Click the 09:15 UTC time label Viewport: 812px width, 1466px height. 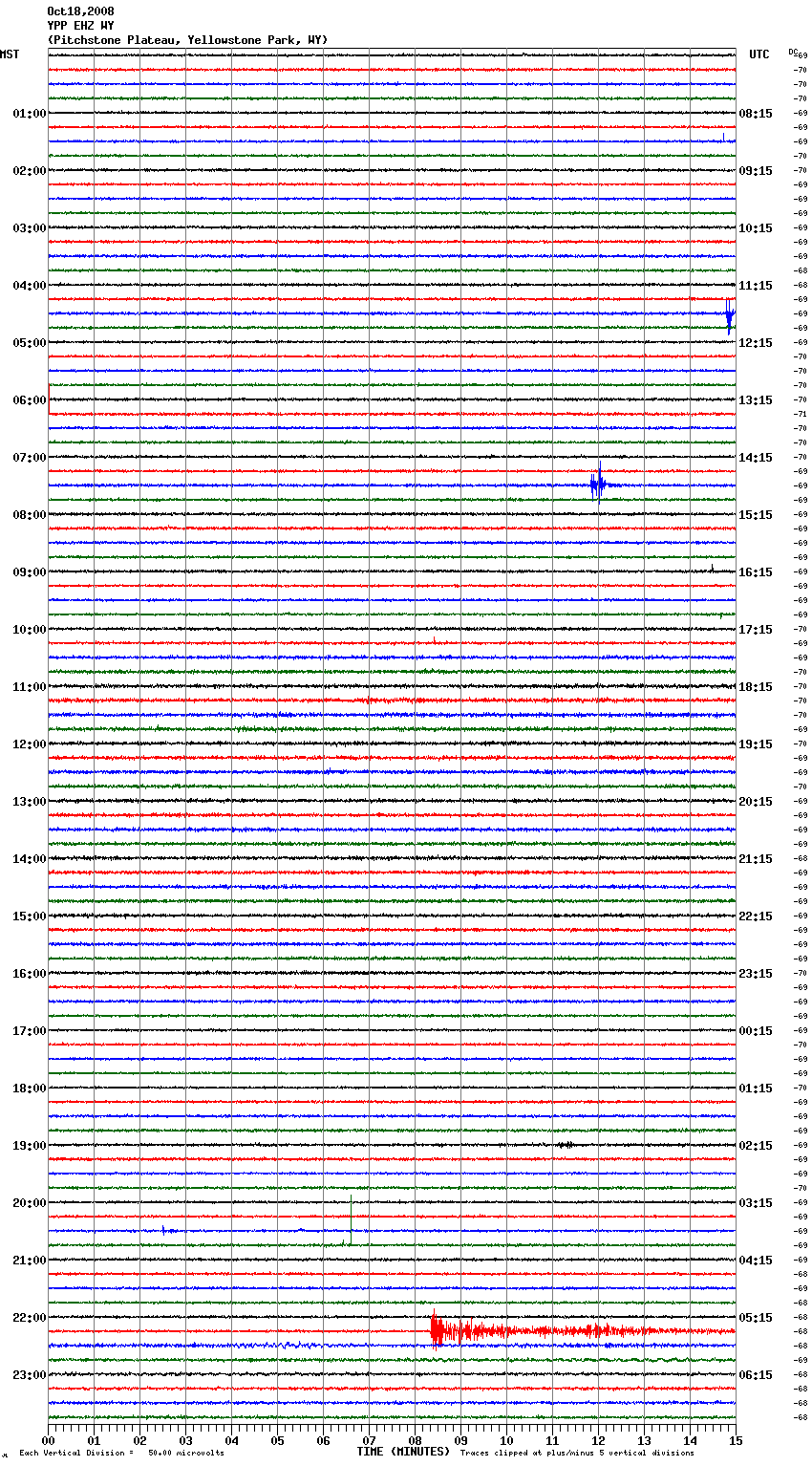(756, 171)
